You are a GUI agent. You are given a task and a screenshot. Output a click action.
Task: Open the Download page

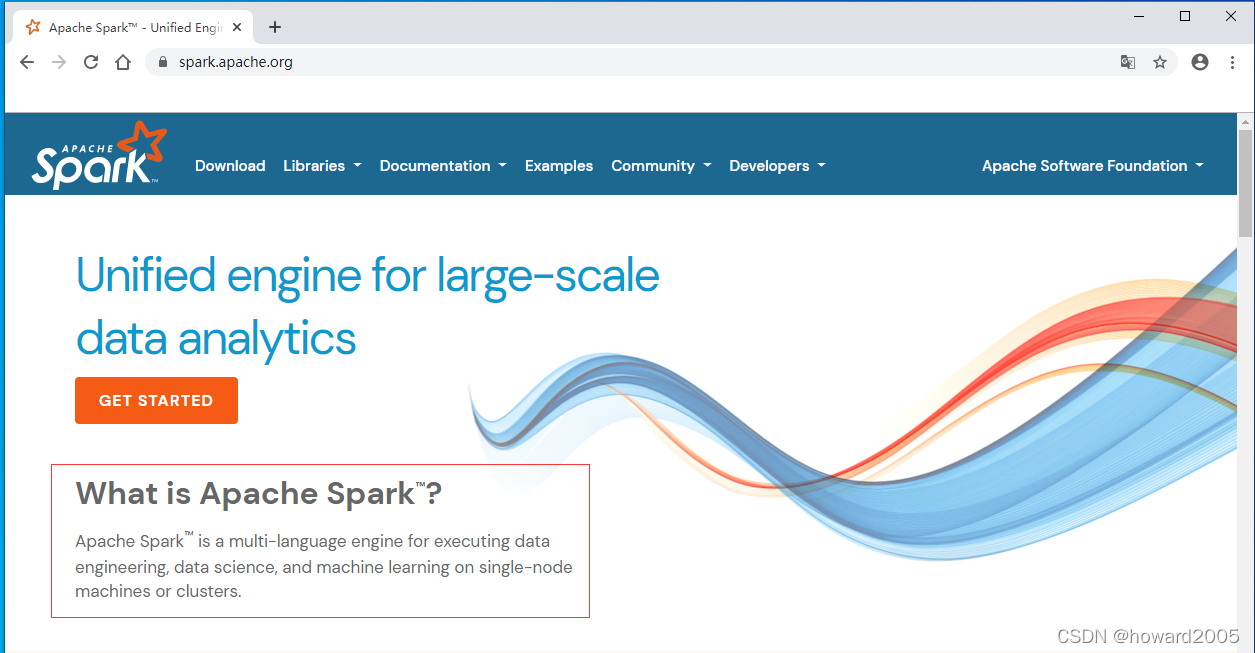tap(230, 166)
